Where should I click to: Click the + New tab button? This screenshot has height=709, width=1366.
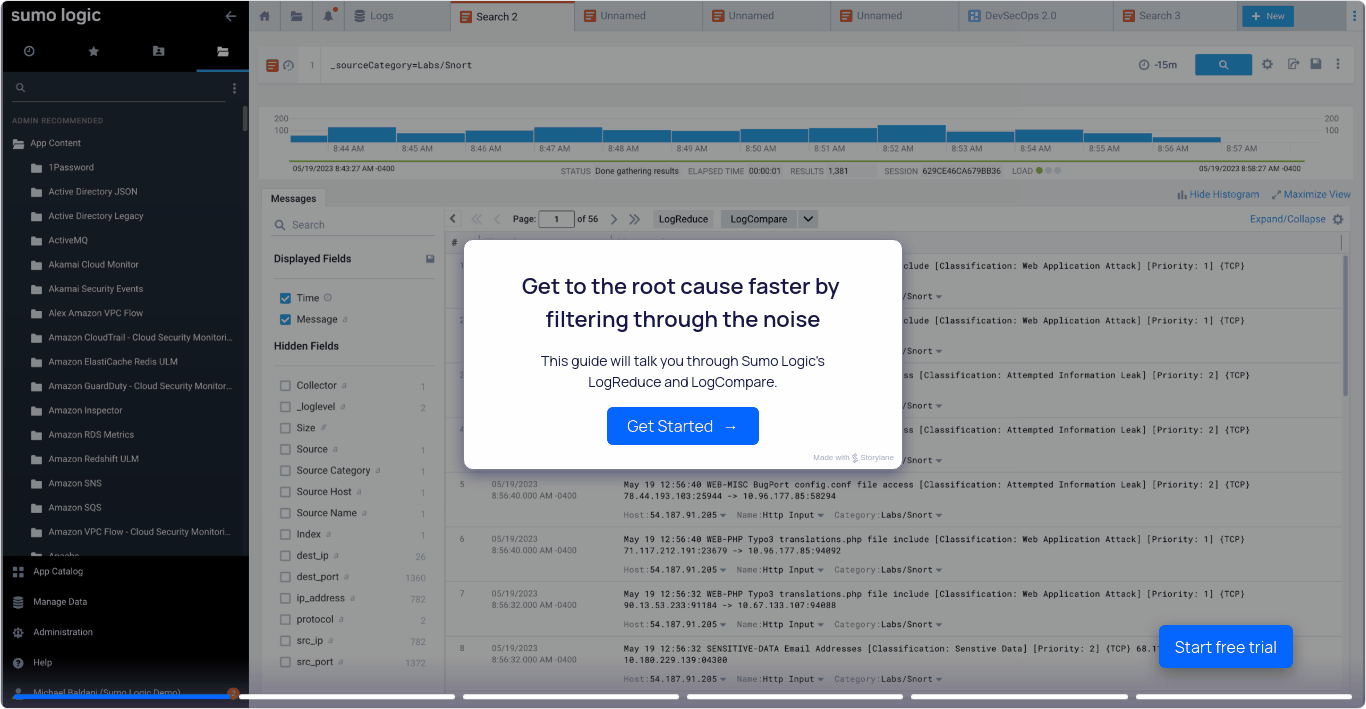pyautogui.click(x=1268, y=16)
